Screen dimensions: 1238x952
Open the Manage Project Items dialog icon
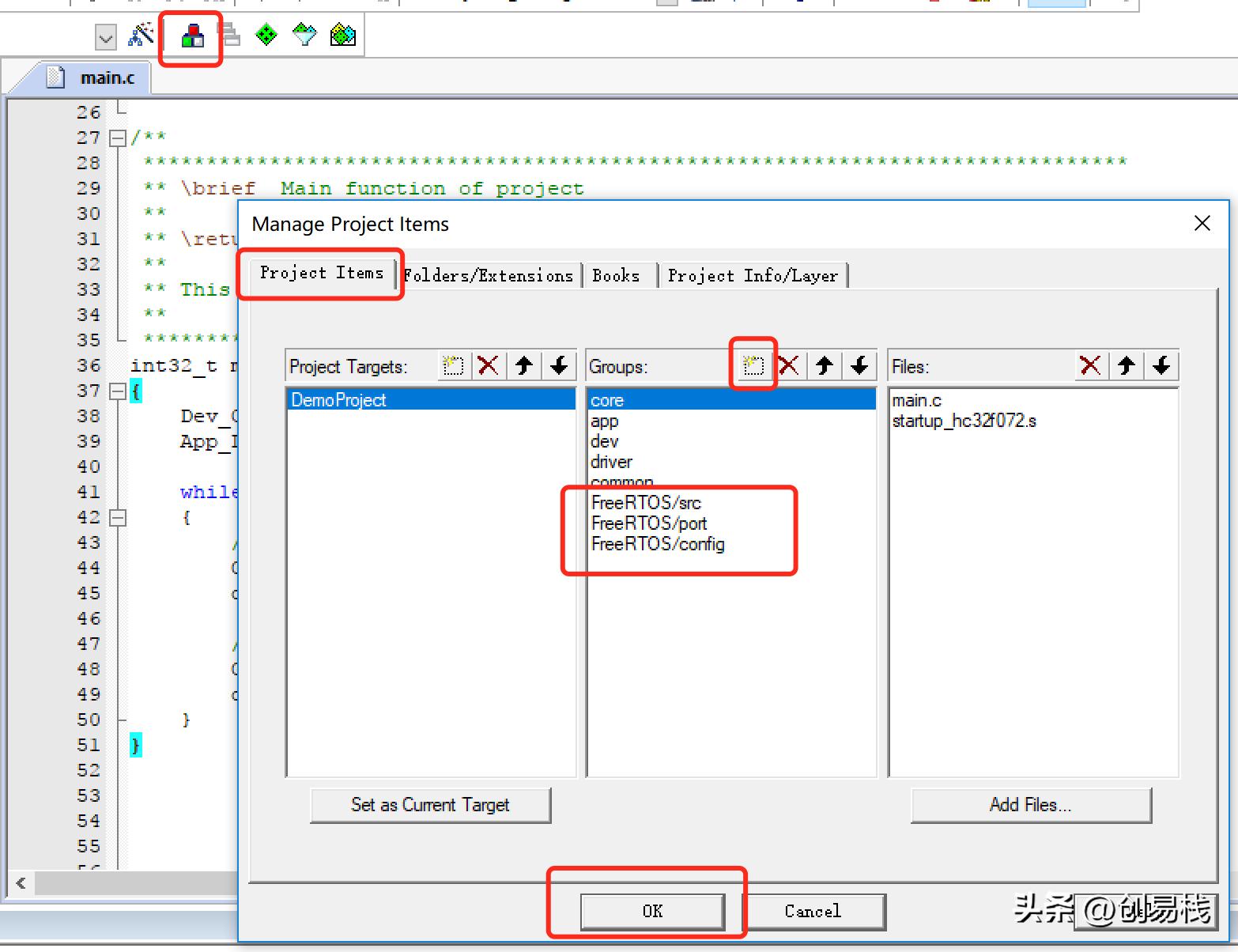191,35
